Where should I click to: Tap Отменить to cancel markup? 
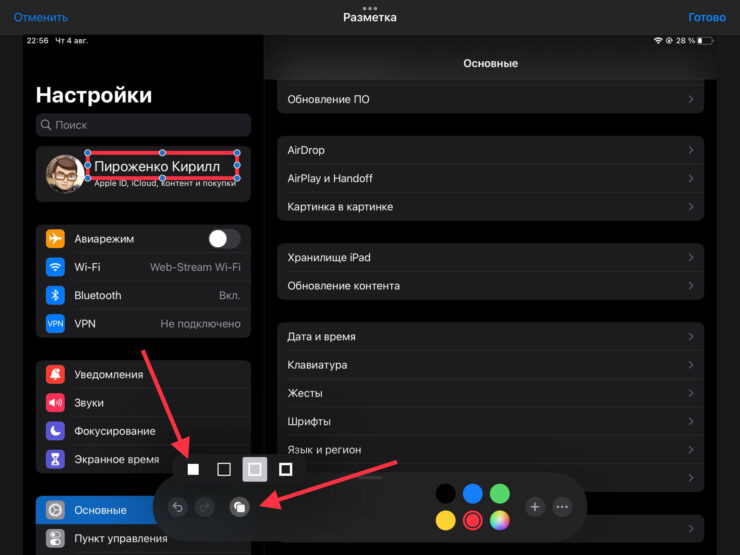[x=41, y=17]
